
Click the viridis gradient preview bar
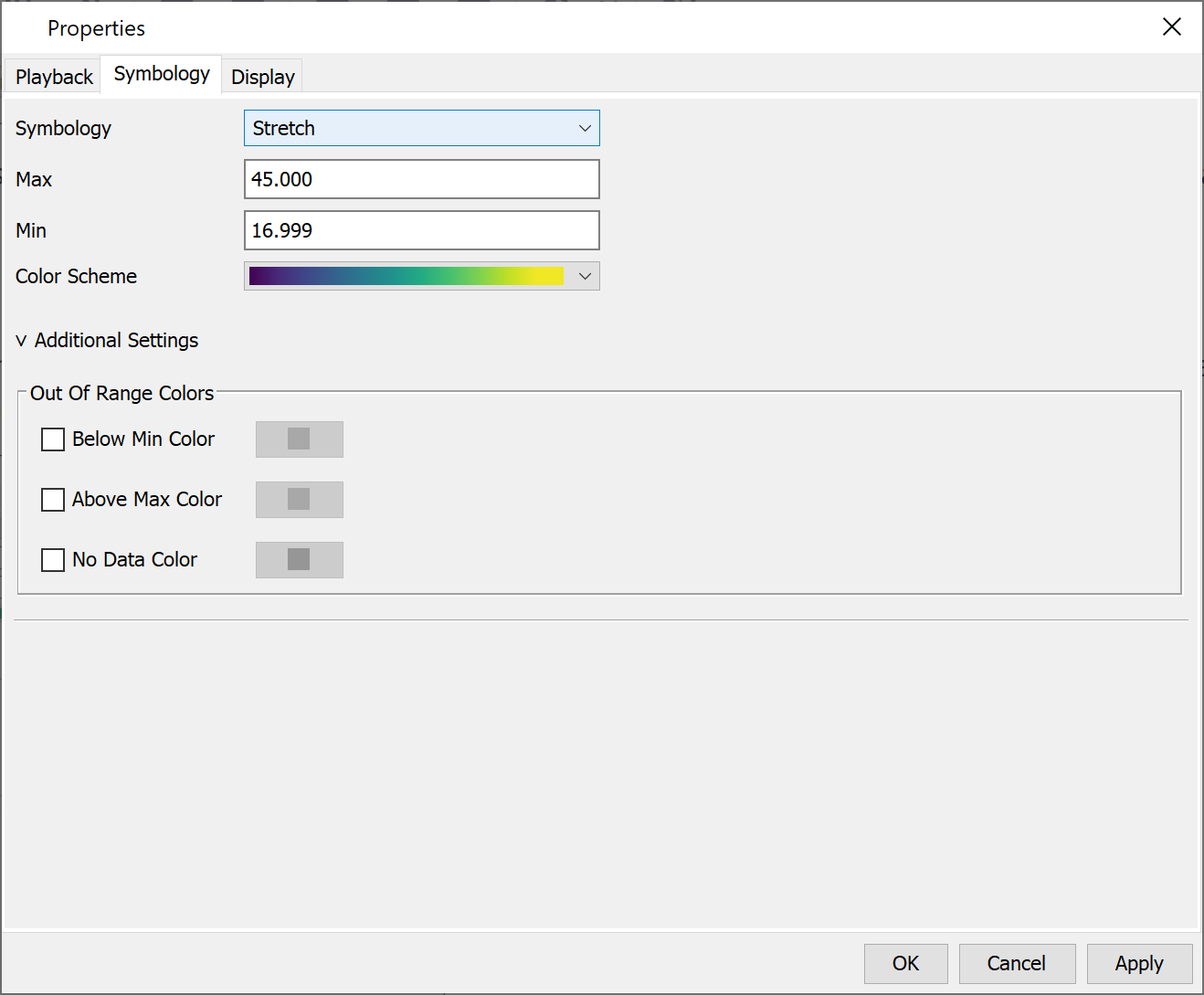[x=407, y=276]
